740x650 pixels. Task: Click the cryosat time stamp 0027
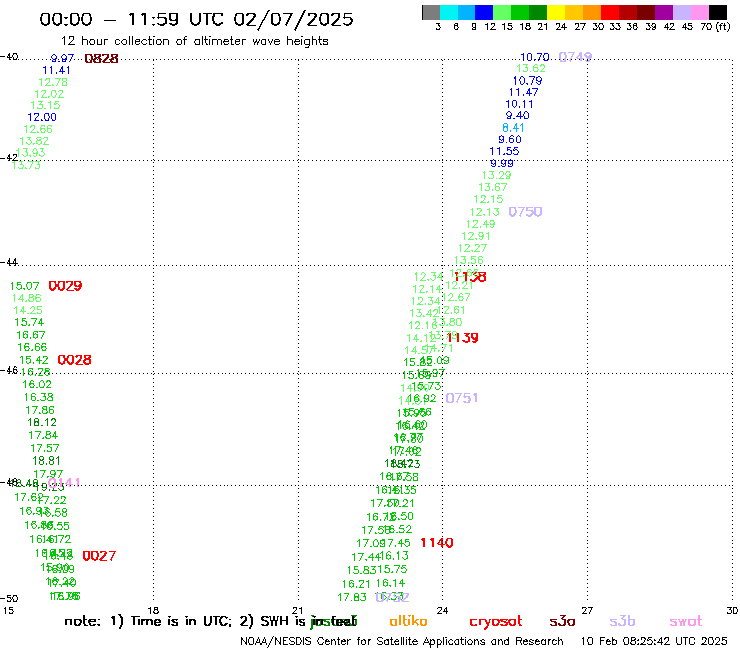[x=99, y=556]
